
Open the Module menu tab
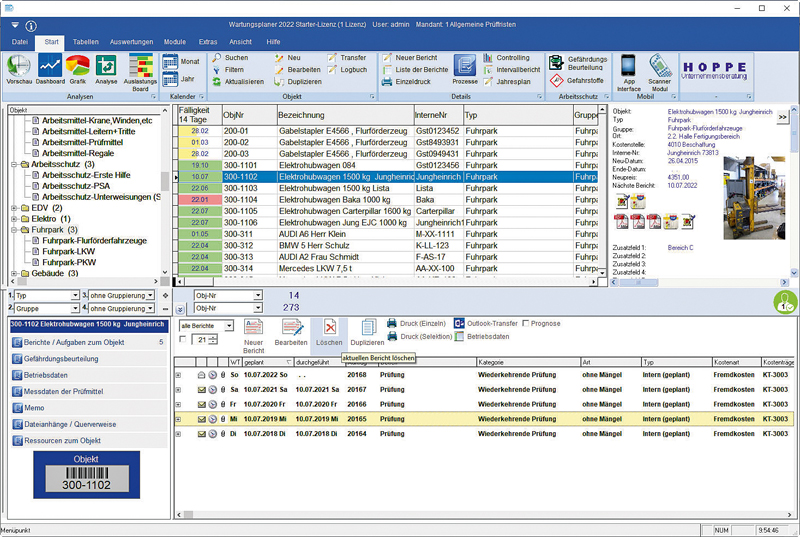(174, 42)
